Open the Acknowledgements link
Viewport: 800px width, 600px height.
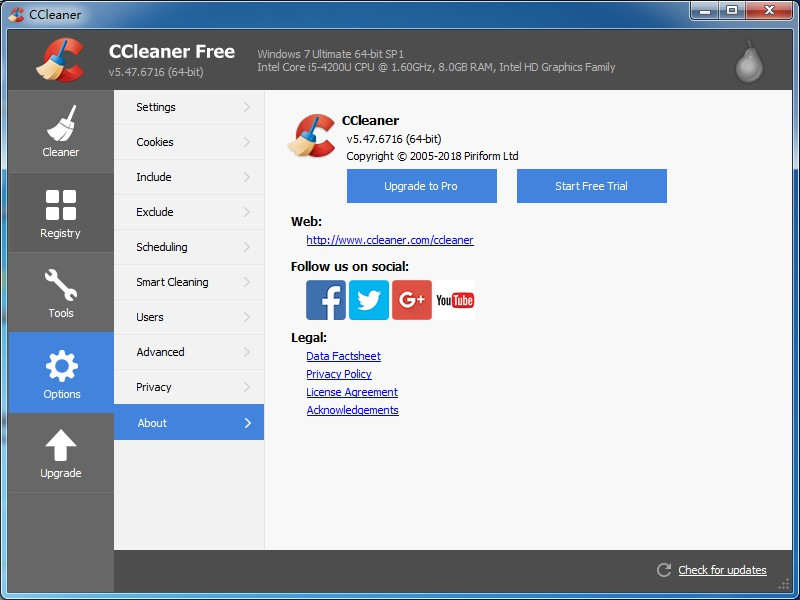click(x=353, y=410)
